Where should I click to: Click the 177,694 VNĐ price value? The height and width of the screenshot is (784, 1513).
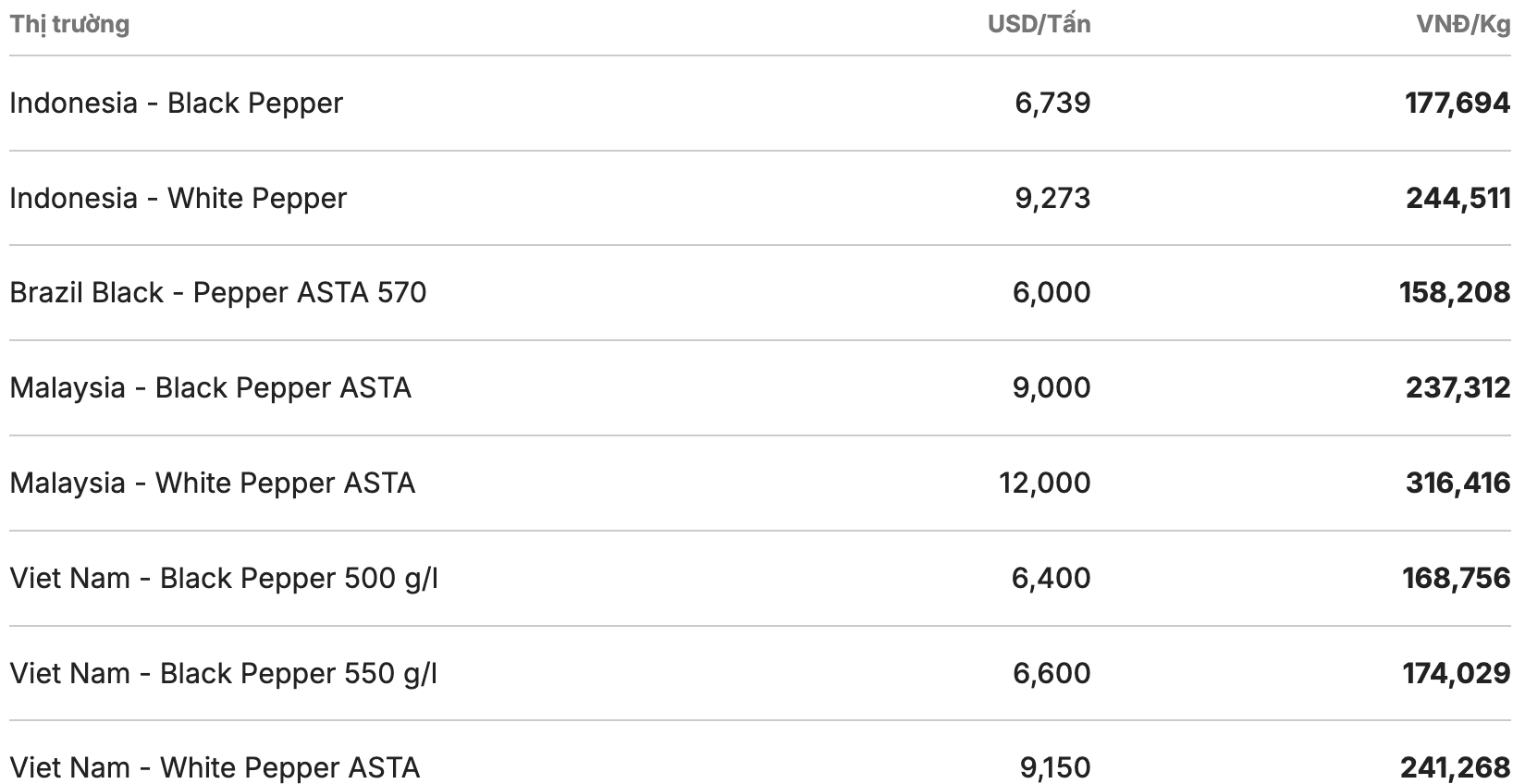point(1458,103)
